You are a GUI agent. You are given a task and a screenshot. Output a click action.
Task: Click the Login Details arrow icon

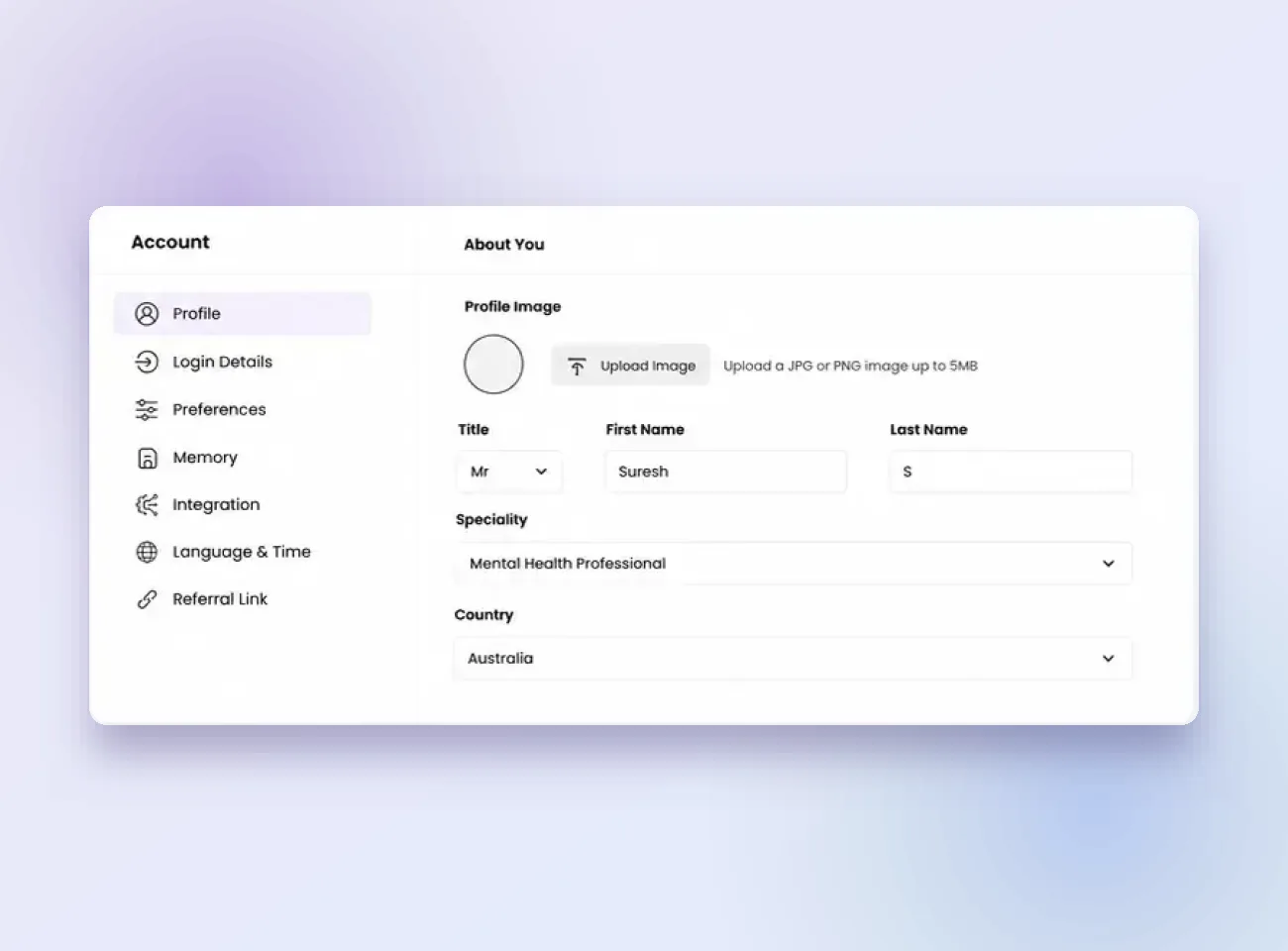point(147,362)
